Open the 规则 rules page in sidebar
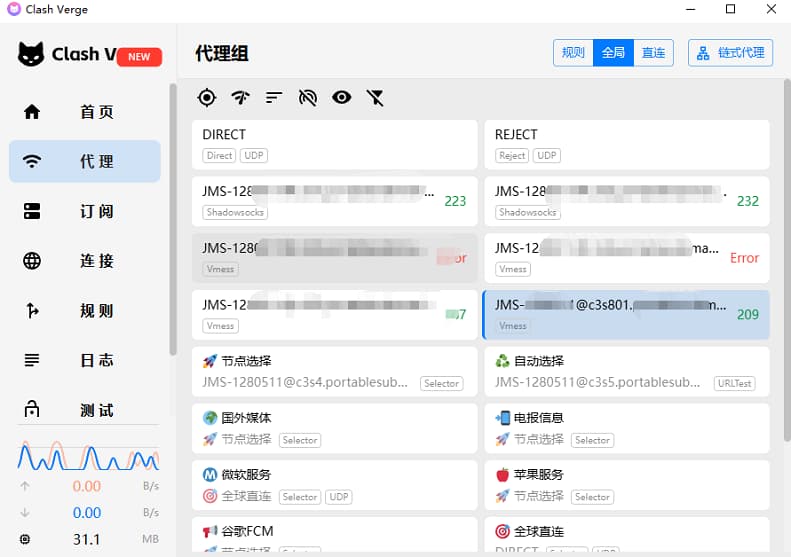Image resolution: width=791 pixels, height=557 pixels. [85, 311]
